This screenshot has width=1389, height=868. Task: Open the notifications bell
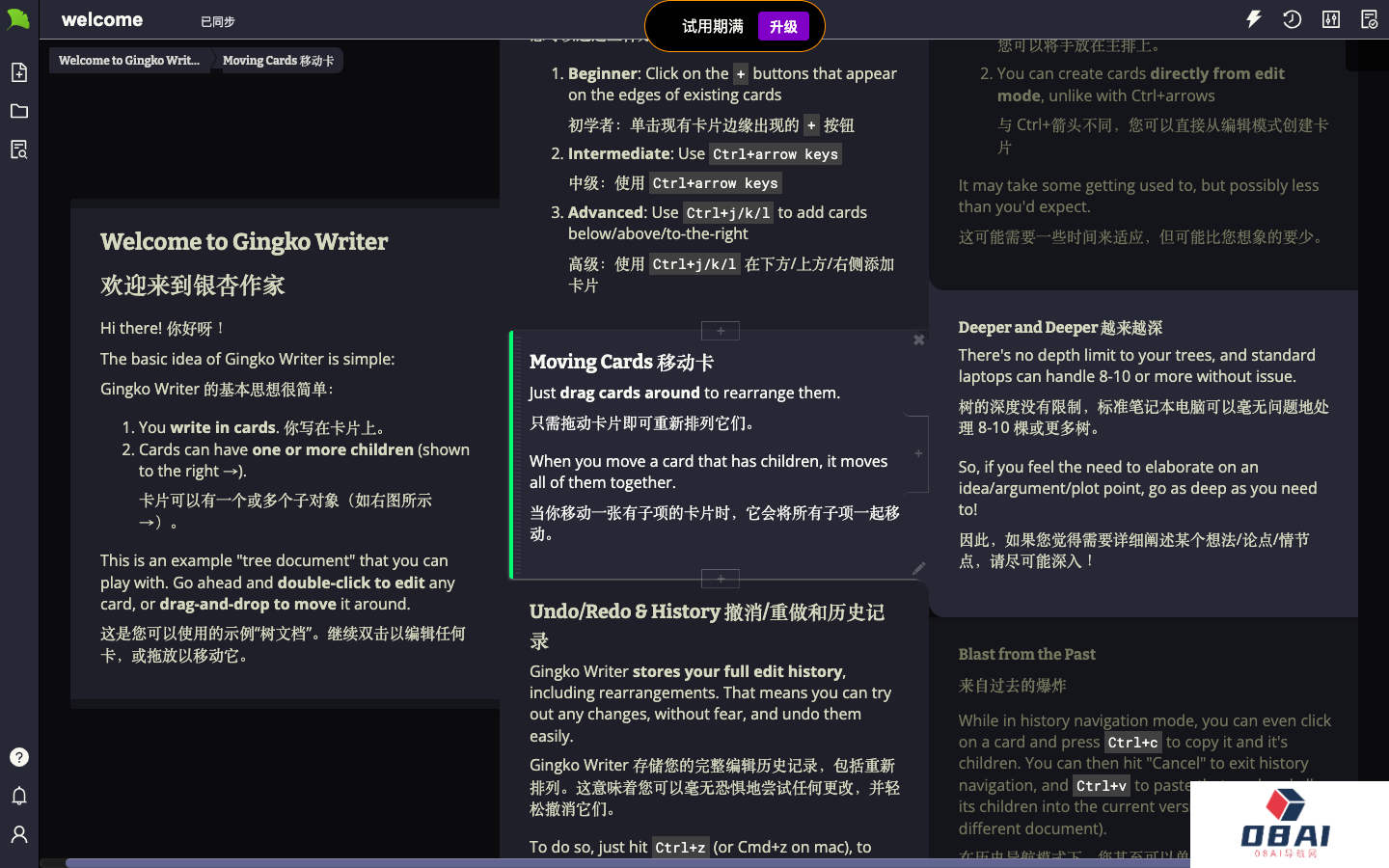pos(18,796)
